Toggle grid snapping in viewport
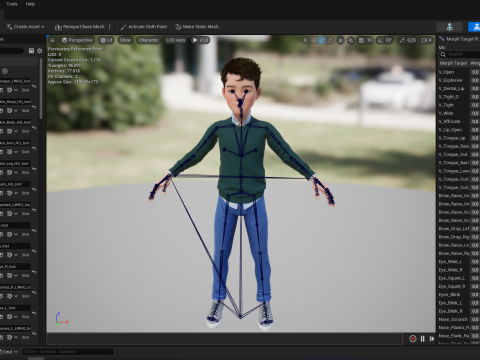The width and height of the screenshot is (480, 360). tap(361, 40)
